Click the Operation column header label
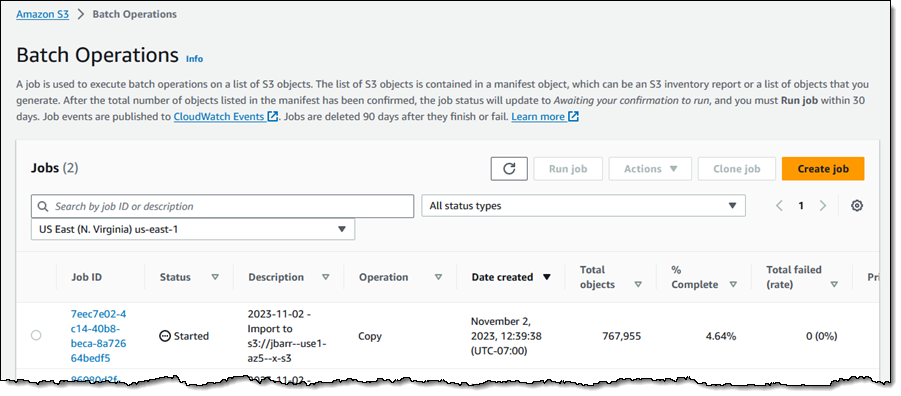Viewport: 901px width, 396px height. 383,277
